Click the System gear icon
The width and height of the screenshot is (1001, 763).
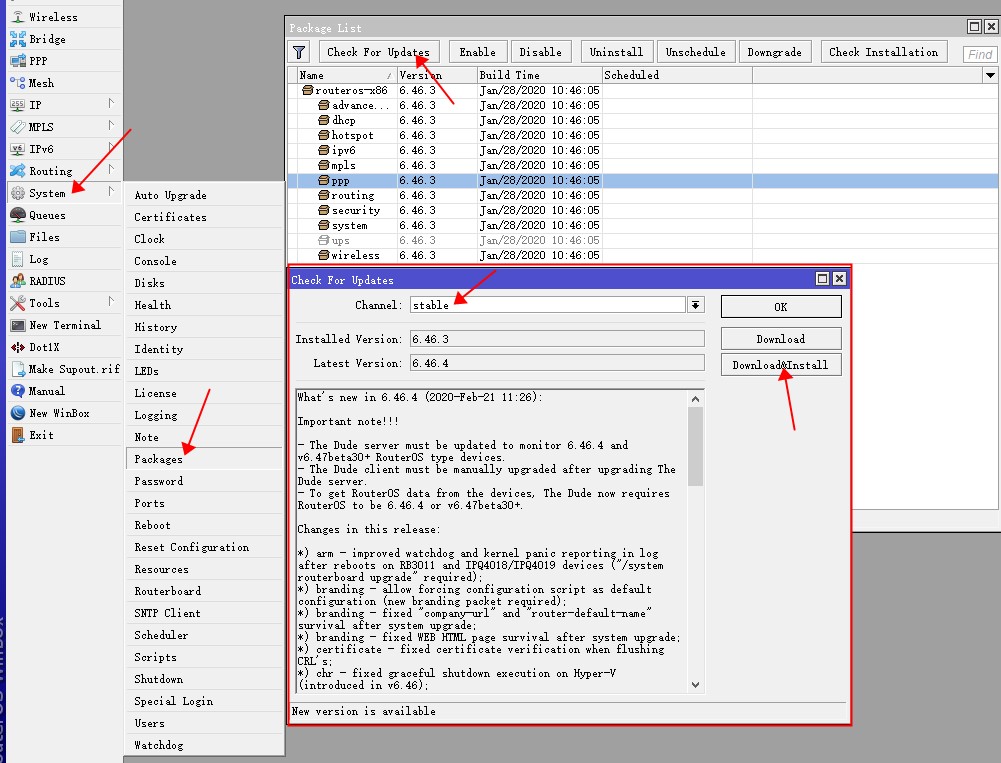(18, 193)
